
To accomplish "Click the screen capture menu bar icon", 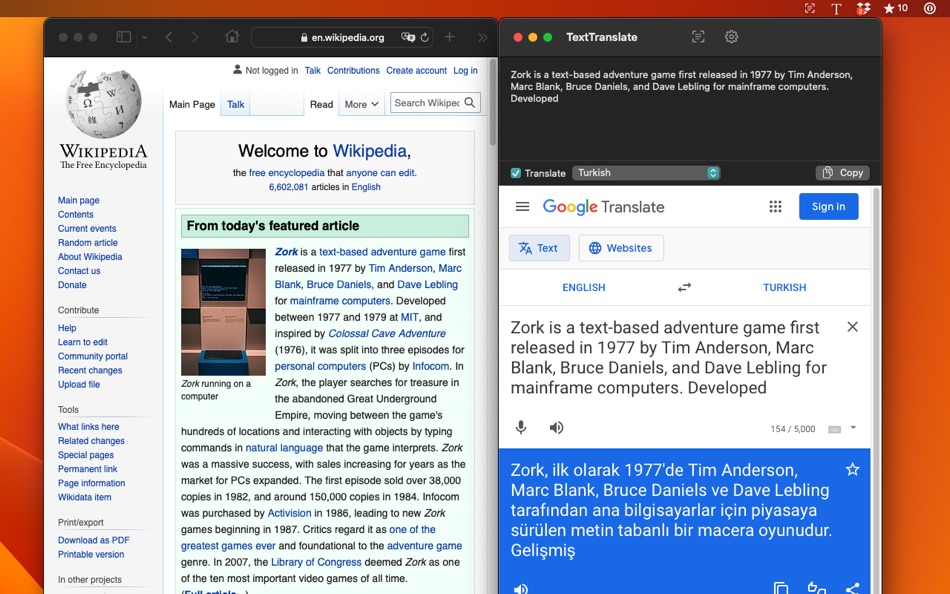I will pos(809,8).
